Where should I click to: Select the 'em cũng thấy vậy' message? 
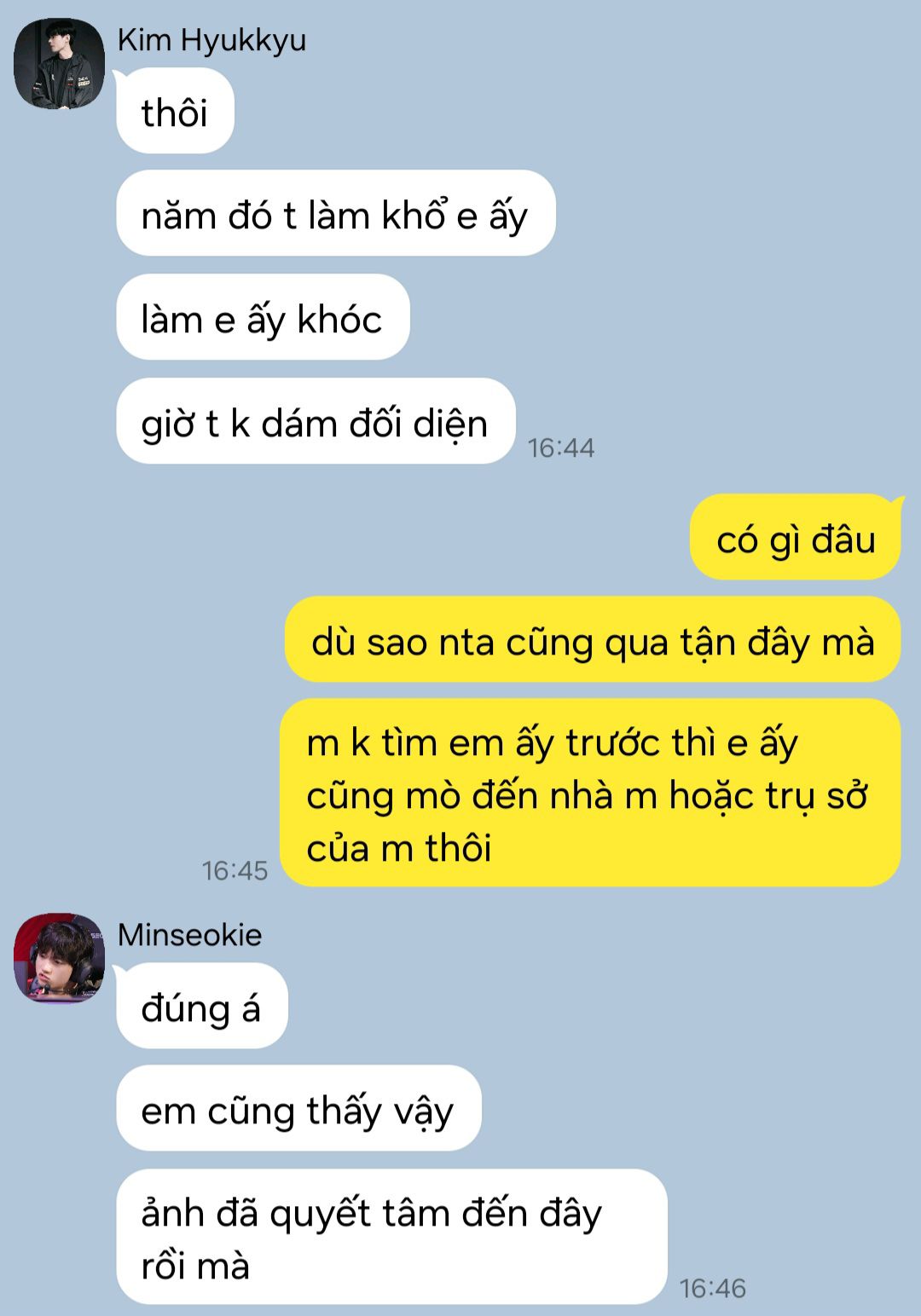(298, 1109)
